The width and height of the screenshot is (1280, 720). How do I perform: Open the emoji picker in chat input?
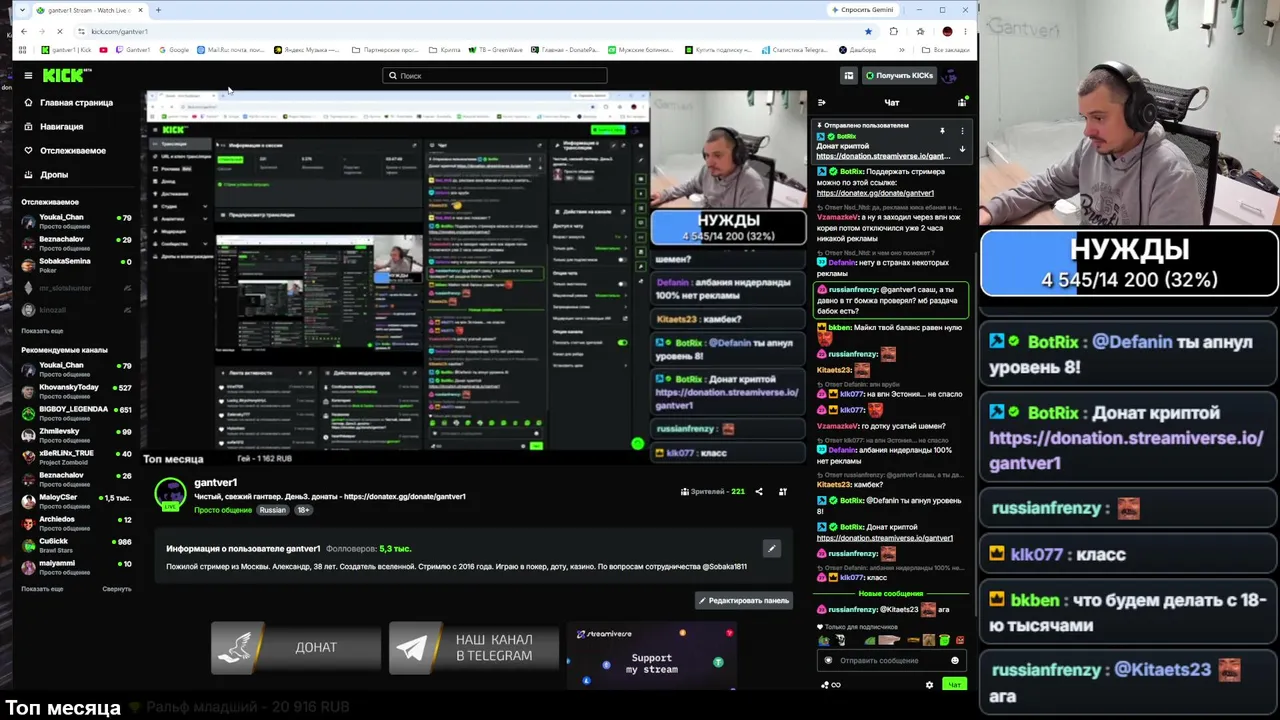click(x=955, y=660)
